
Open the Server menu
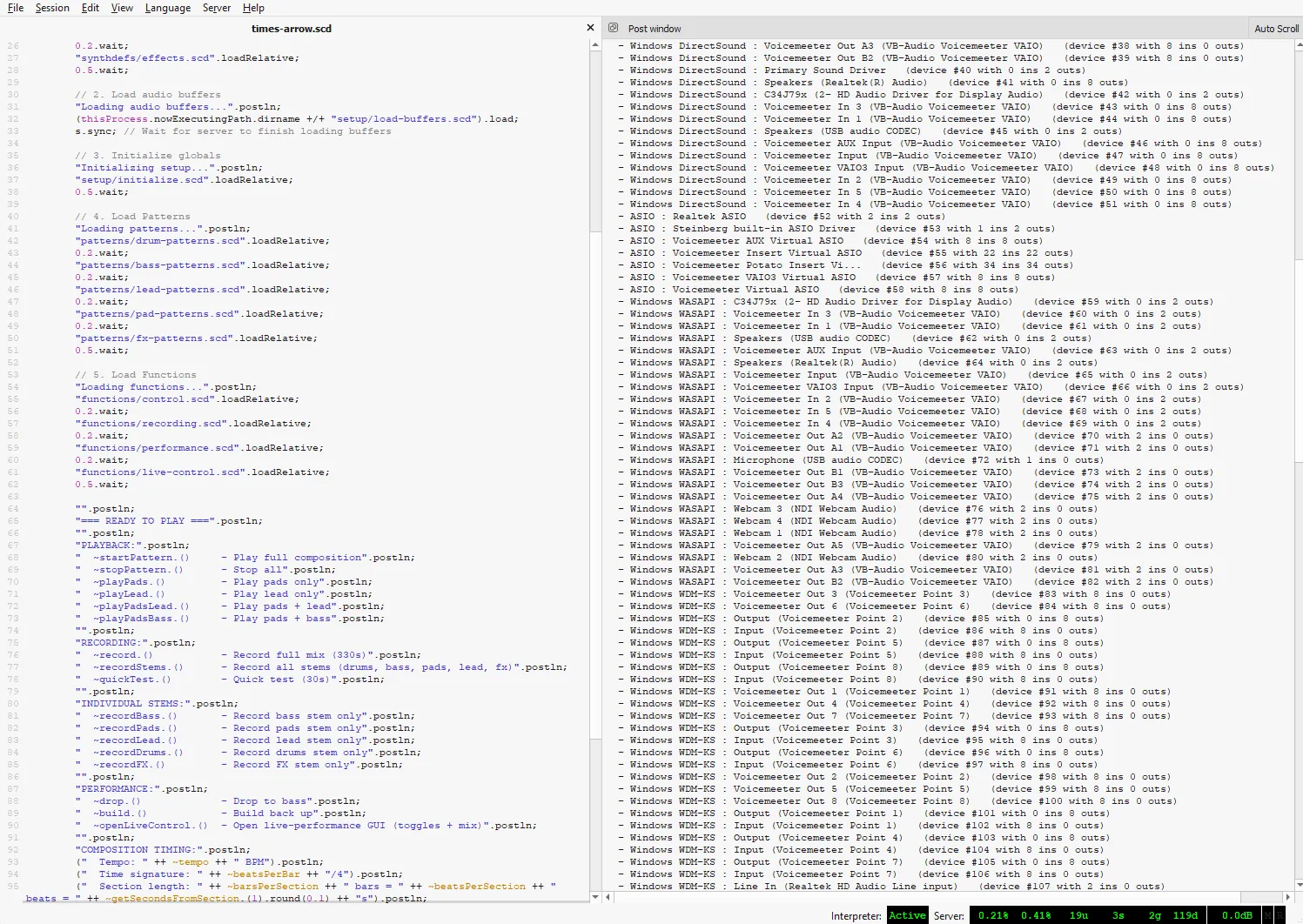(216, 8)
